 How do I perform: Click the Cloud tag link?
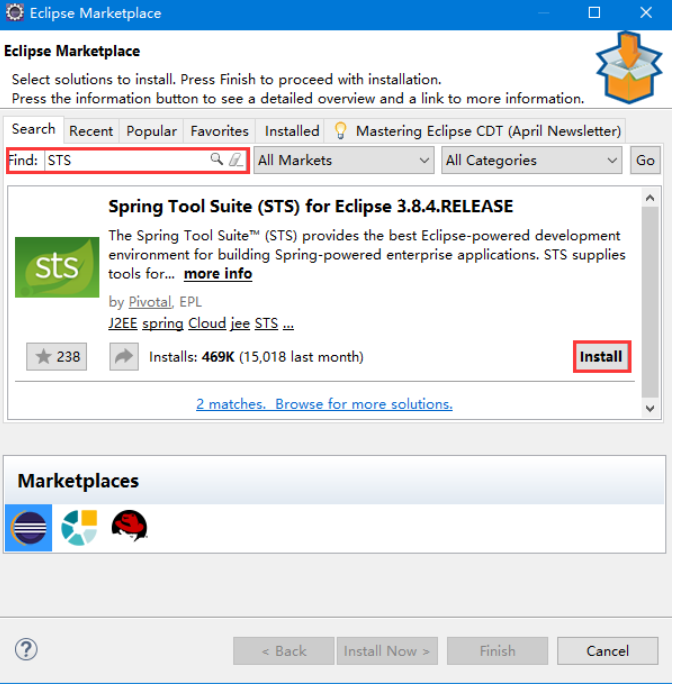click(208, 325)
